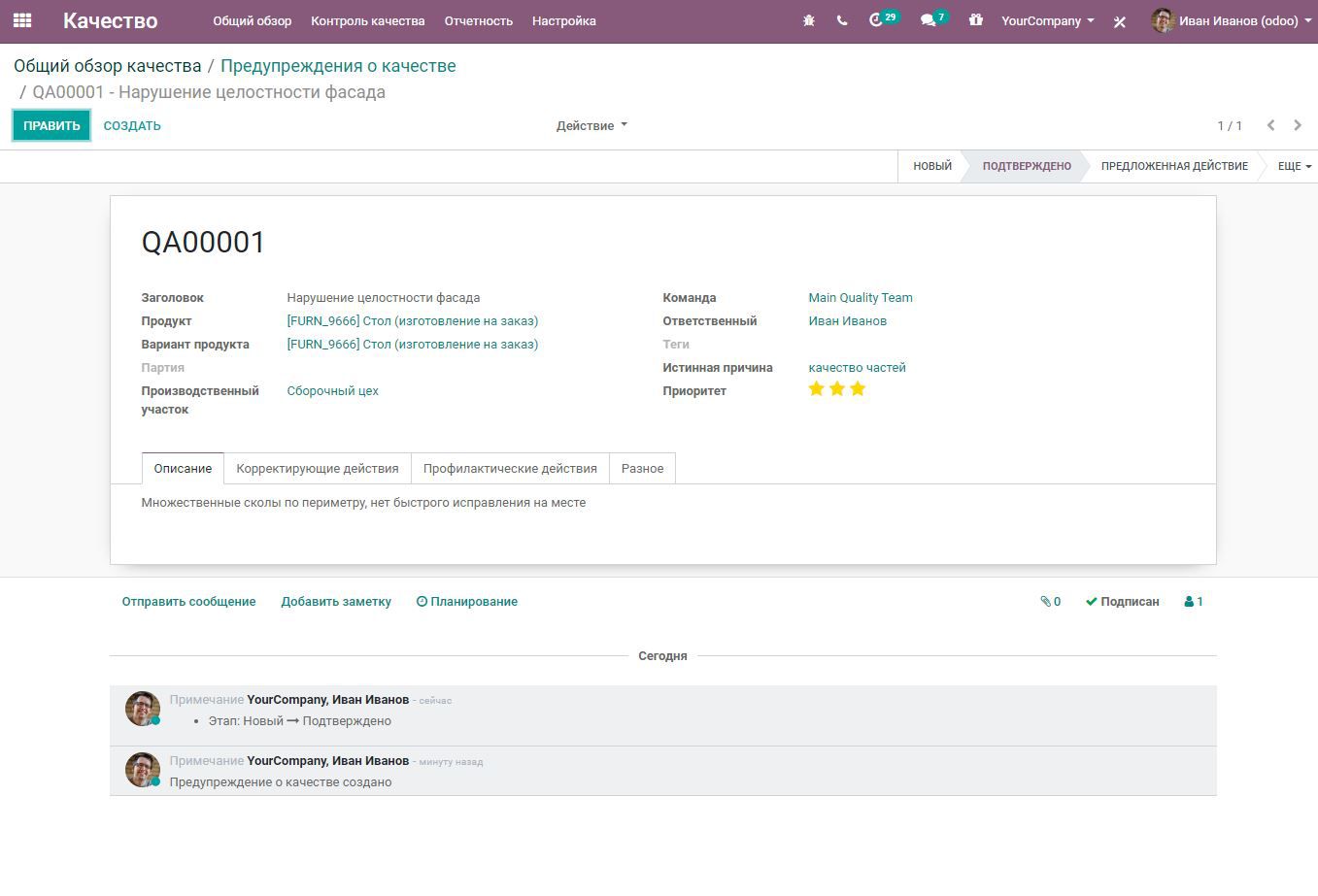Click the gift icon in top bar
1318x896 pixels.
coord(976,20)
